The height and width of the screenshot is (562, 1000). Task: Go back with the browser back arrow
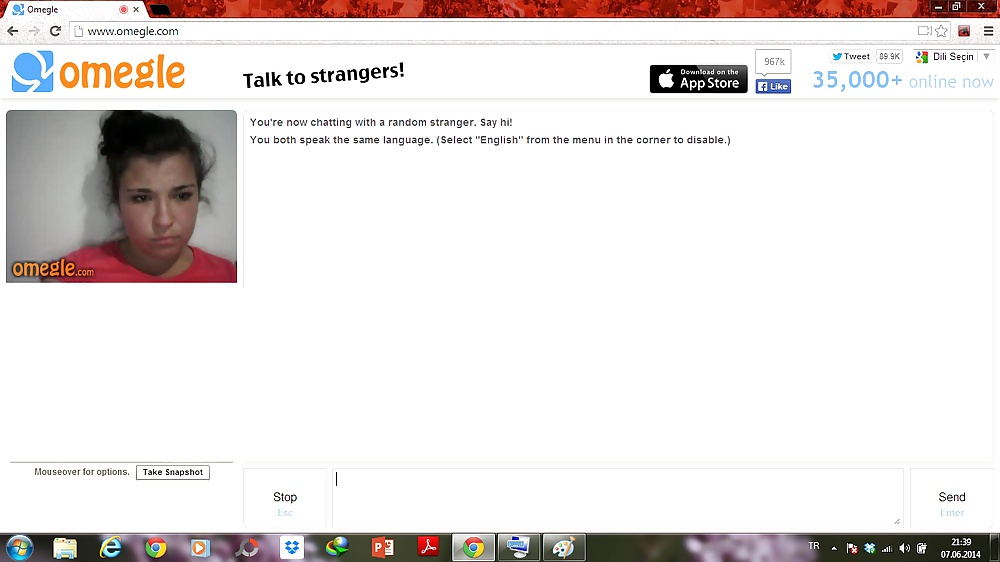click(x=13, y=31)
